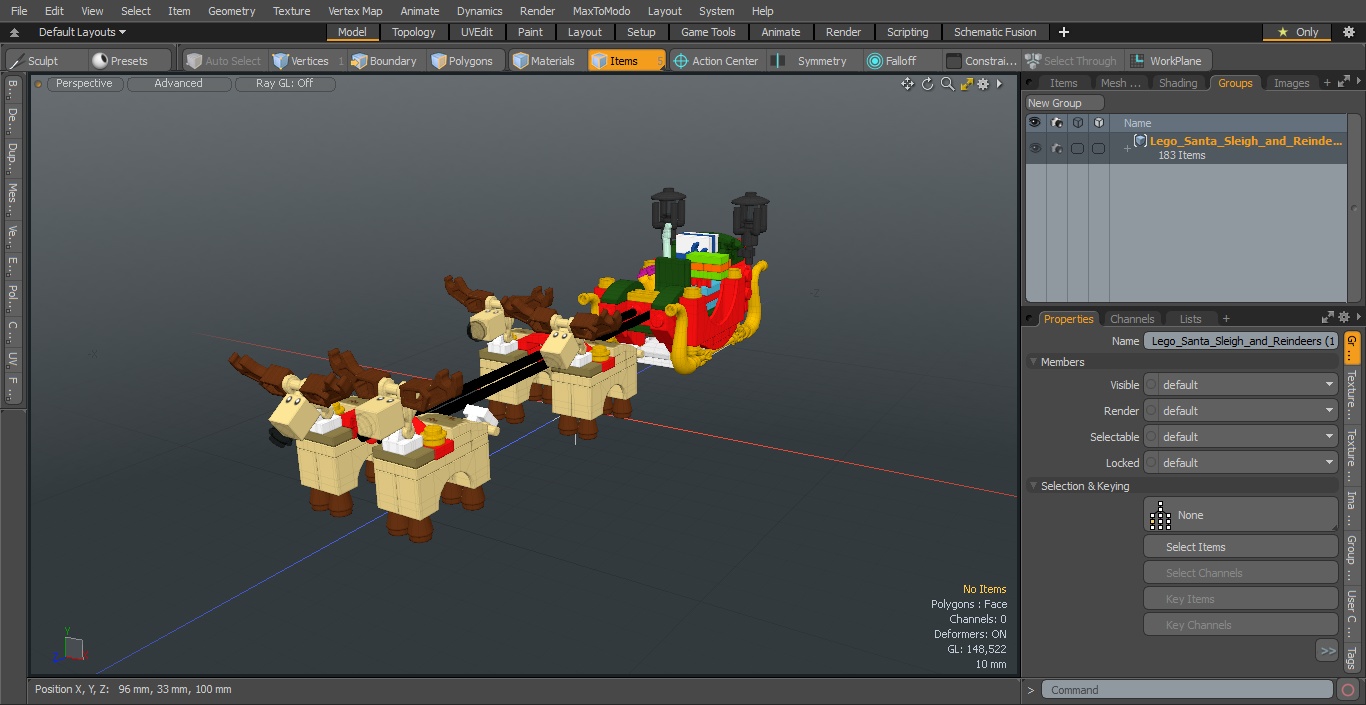Screen dimensions: 1366x705
Task: Add a new layout tab with plus
Action: click(x=1063, y=32)
